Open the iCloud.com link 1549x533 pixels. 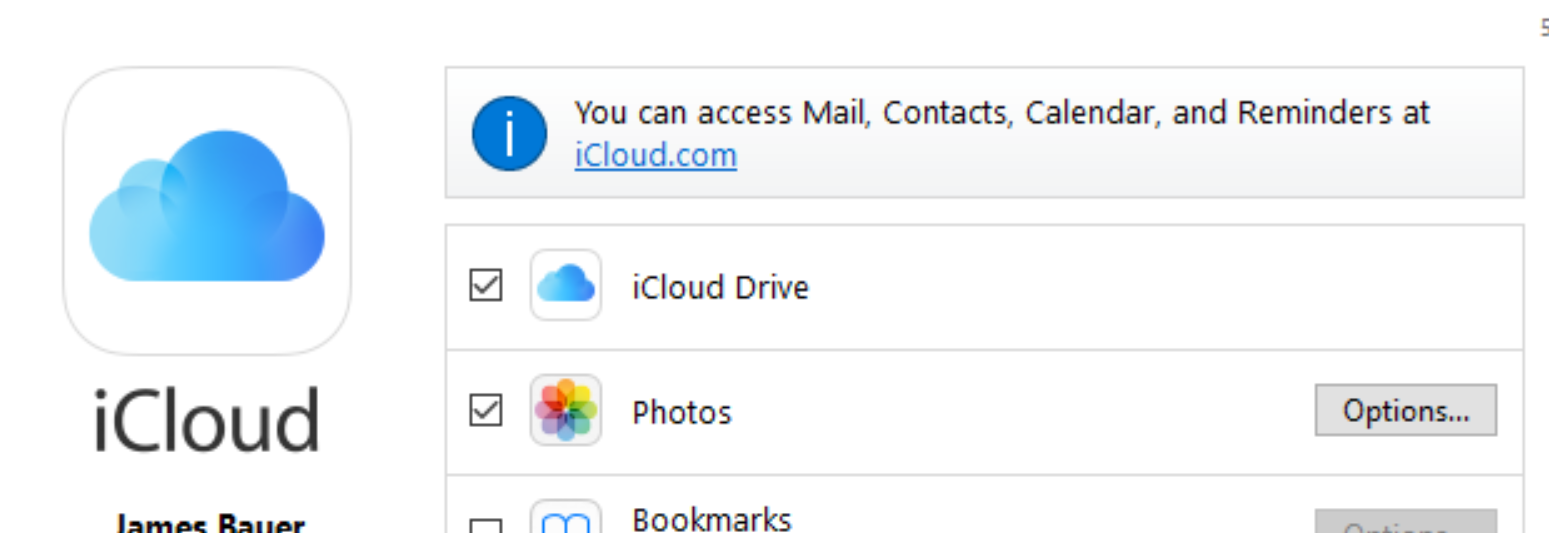click(655, 156)
